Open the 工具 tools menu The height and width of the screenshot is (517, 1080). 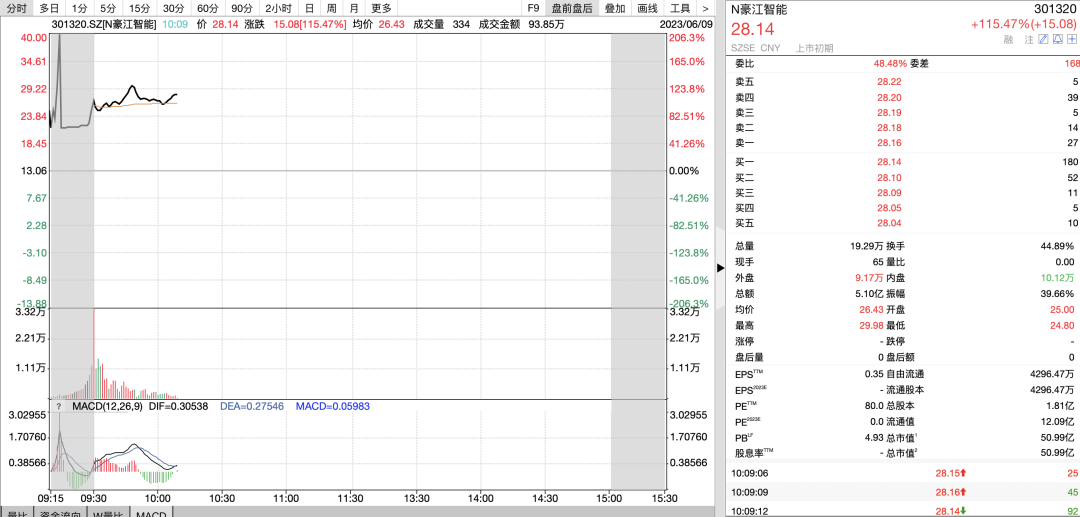pos(680,8)
